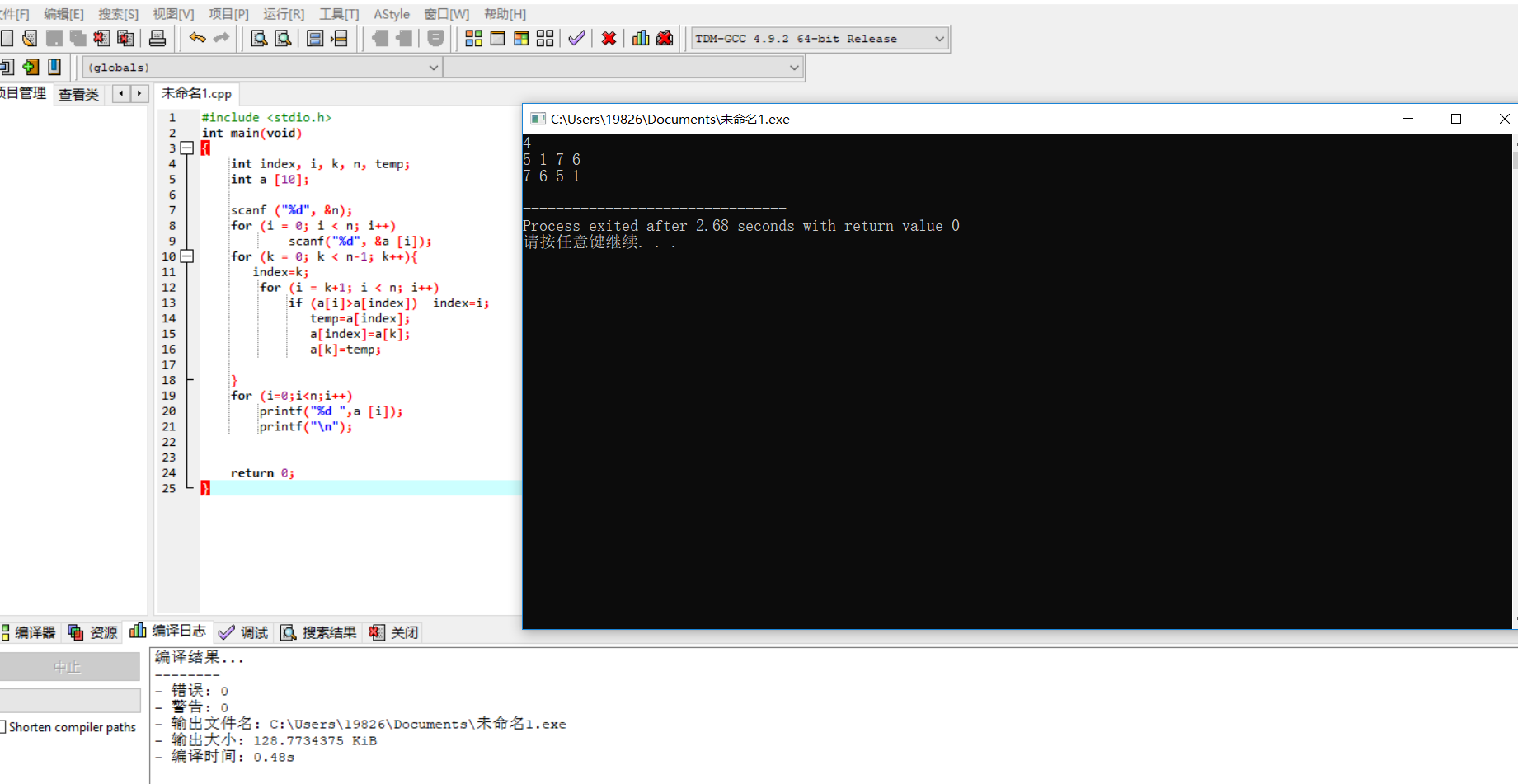
Task: Open the 运行[R] menu
Action: coord(284,14)
